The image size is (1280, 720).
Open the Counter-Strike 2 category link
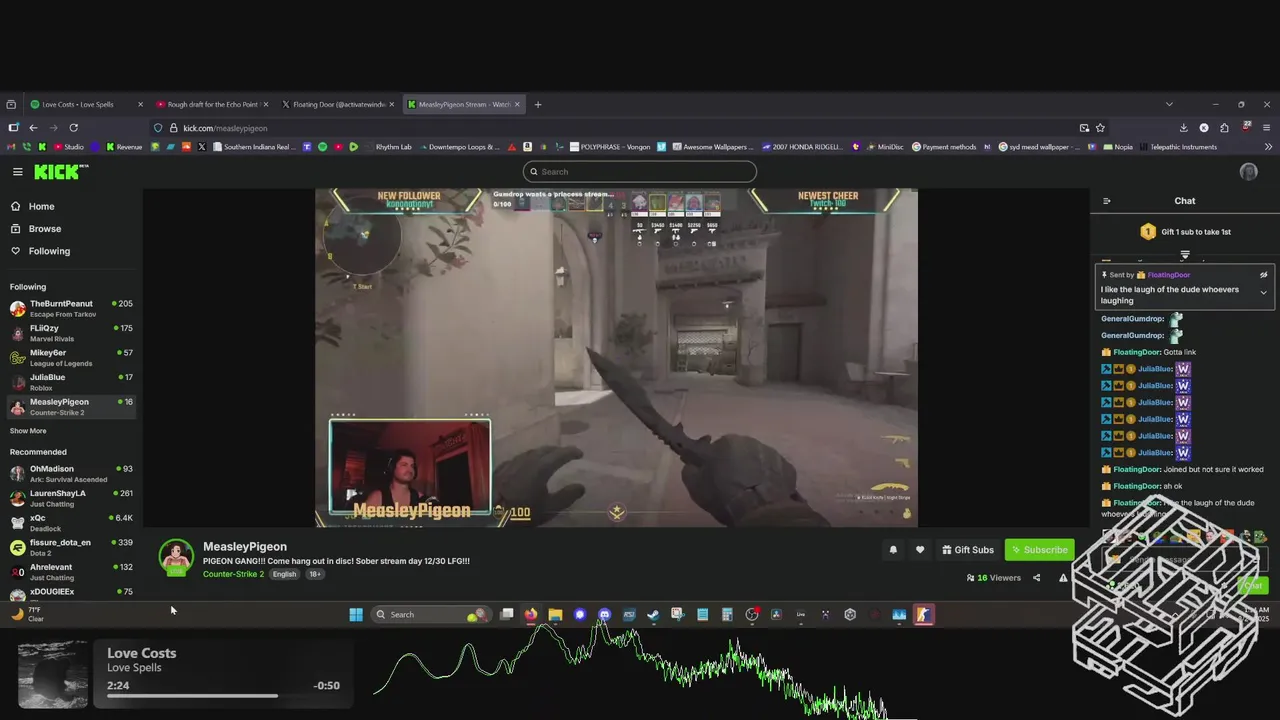coord(233,574)
